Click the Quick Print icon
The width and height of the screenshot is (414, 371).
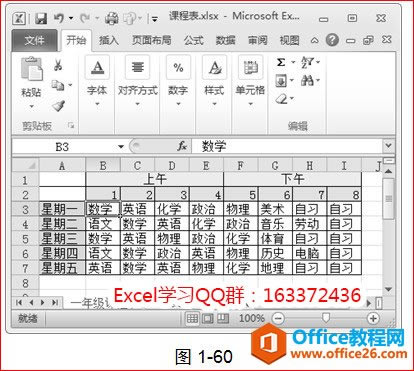click(111, 18)
